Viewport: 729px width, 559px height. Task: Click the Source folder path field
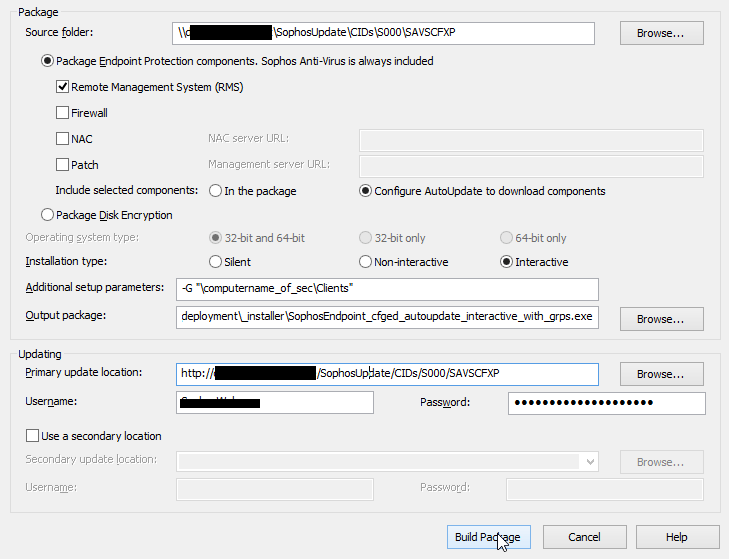[x=383, y=33]
